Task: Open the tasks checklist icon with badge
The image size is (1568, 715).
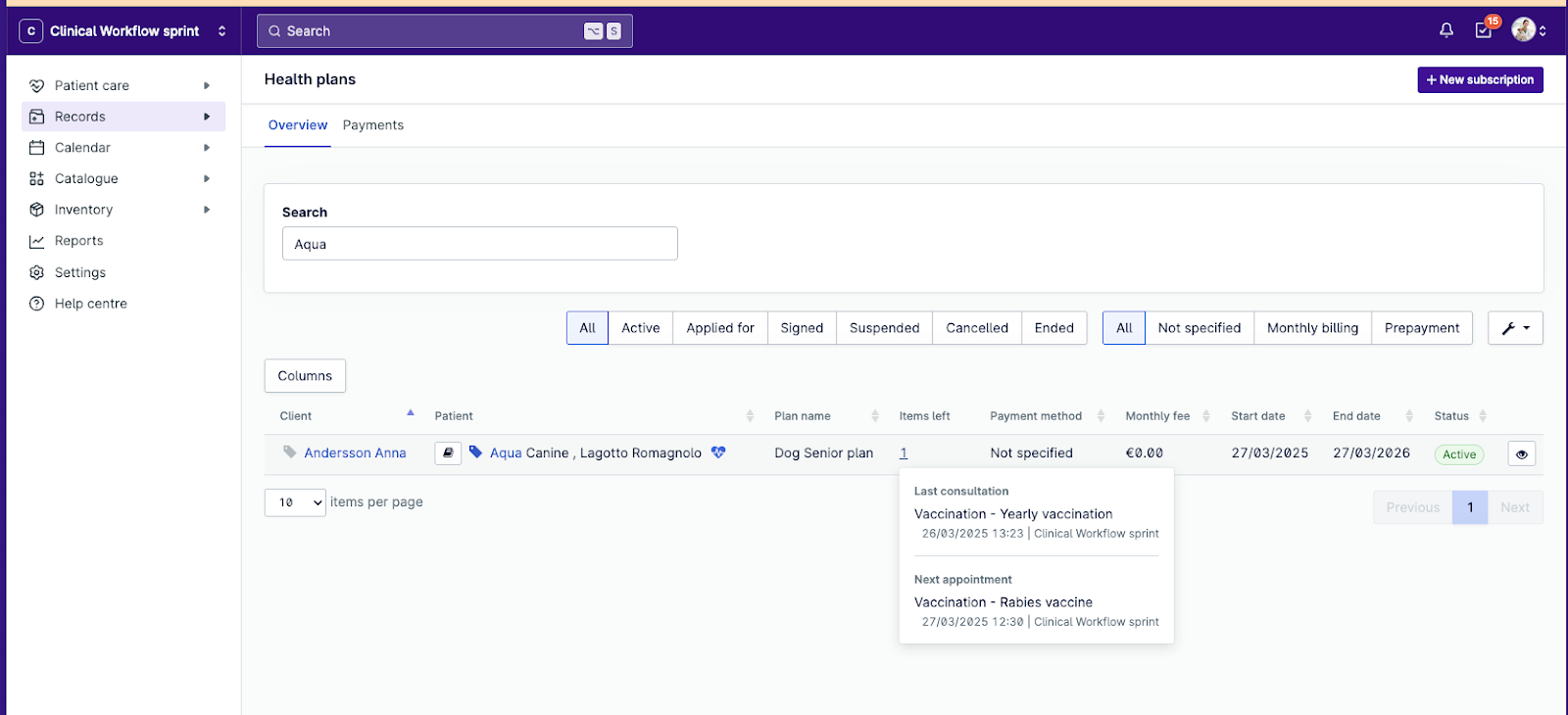Action: coord(1484,30)
